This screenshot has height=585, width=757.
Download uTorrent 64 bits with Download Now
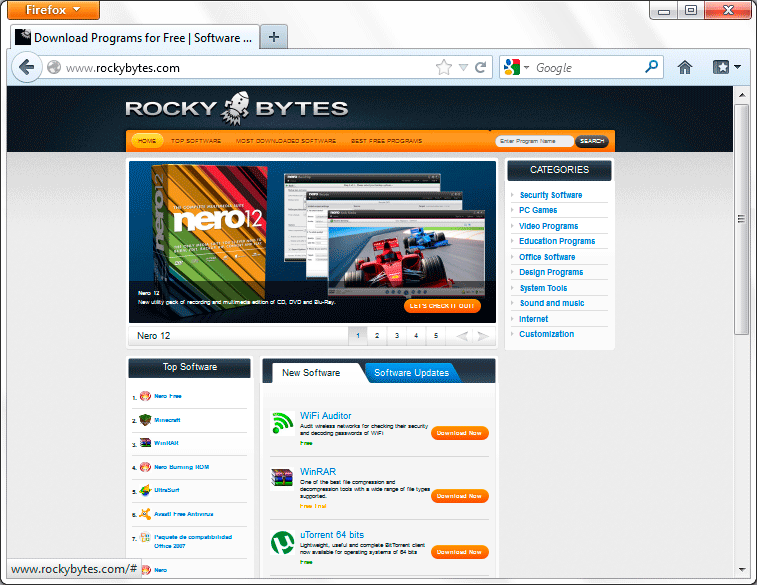tap(459, 552)
